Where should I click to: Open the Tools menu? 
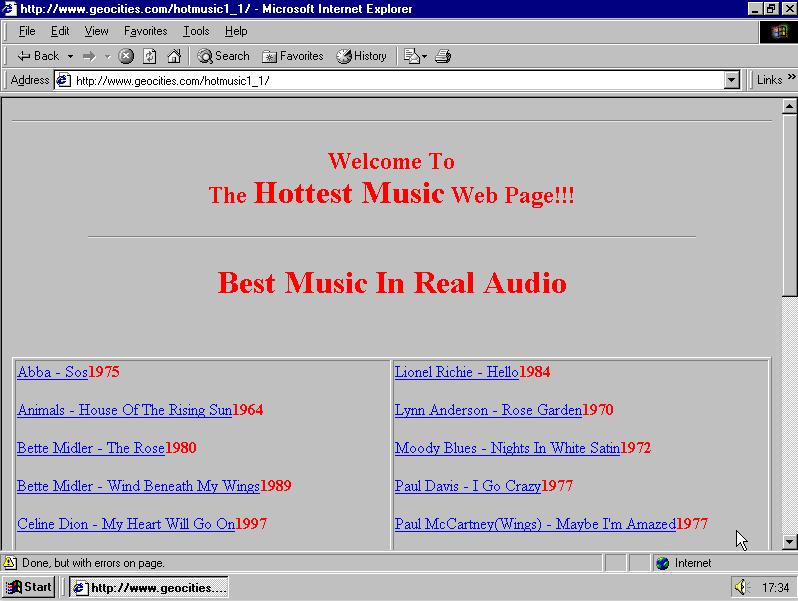click(196, 31)
